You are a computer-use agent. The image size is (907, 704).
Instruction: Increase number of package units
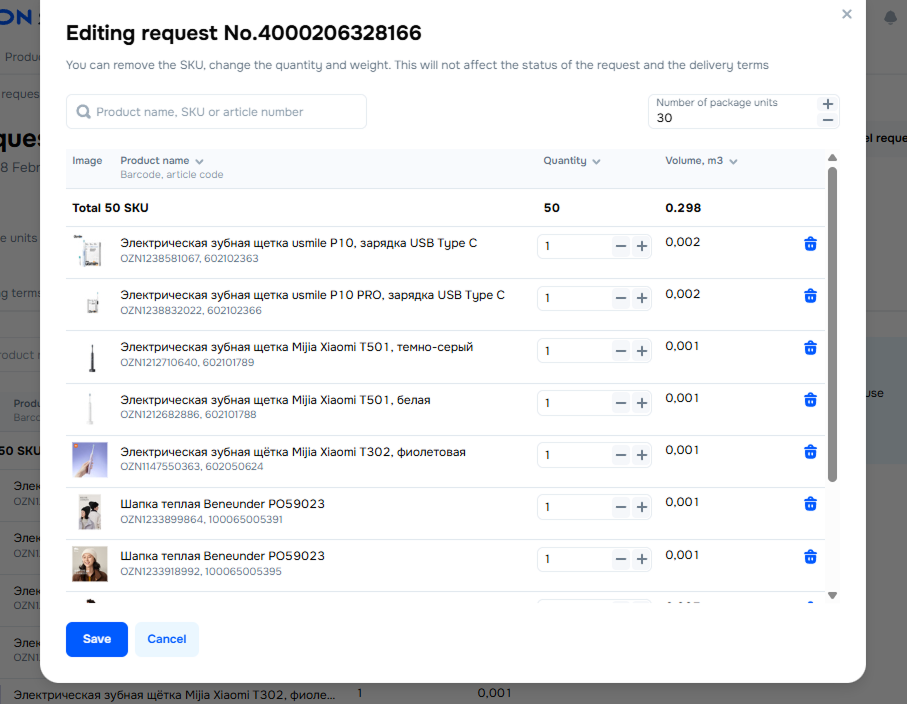pos(827,104)
